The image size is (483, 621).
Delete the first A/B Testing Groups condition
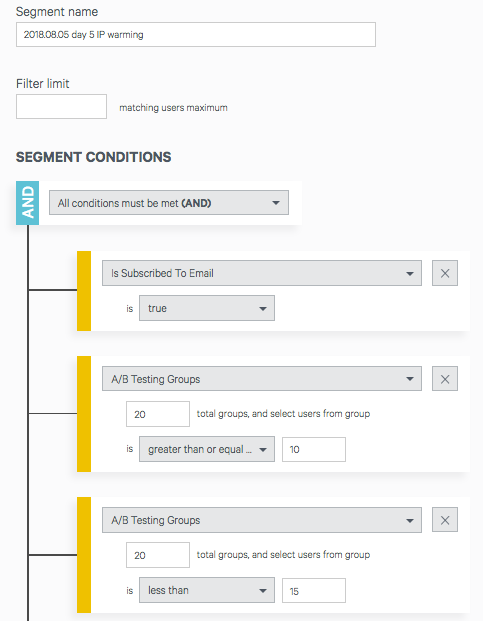click(445, 379)
